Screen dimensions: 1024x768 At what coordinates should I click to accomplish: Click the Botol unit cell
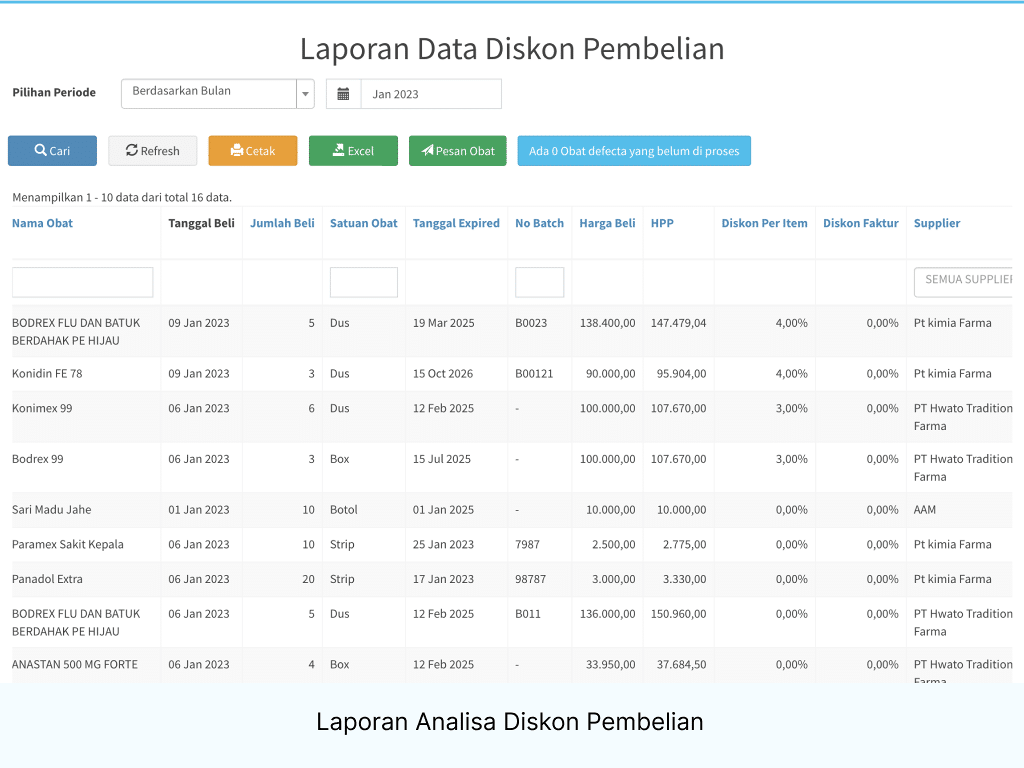[344, 510]
